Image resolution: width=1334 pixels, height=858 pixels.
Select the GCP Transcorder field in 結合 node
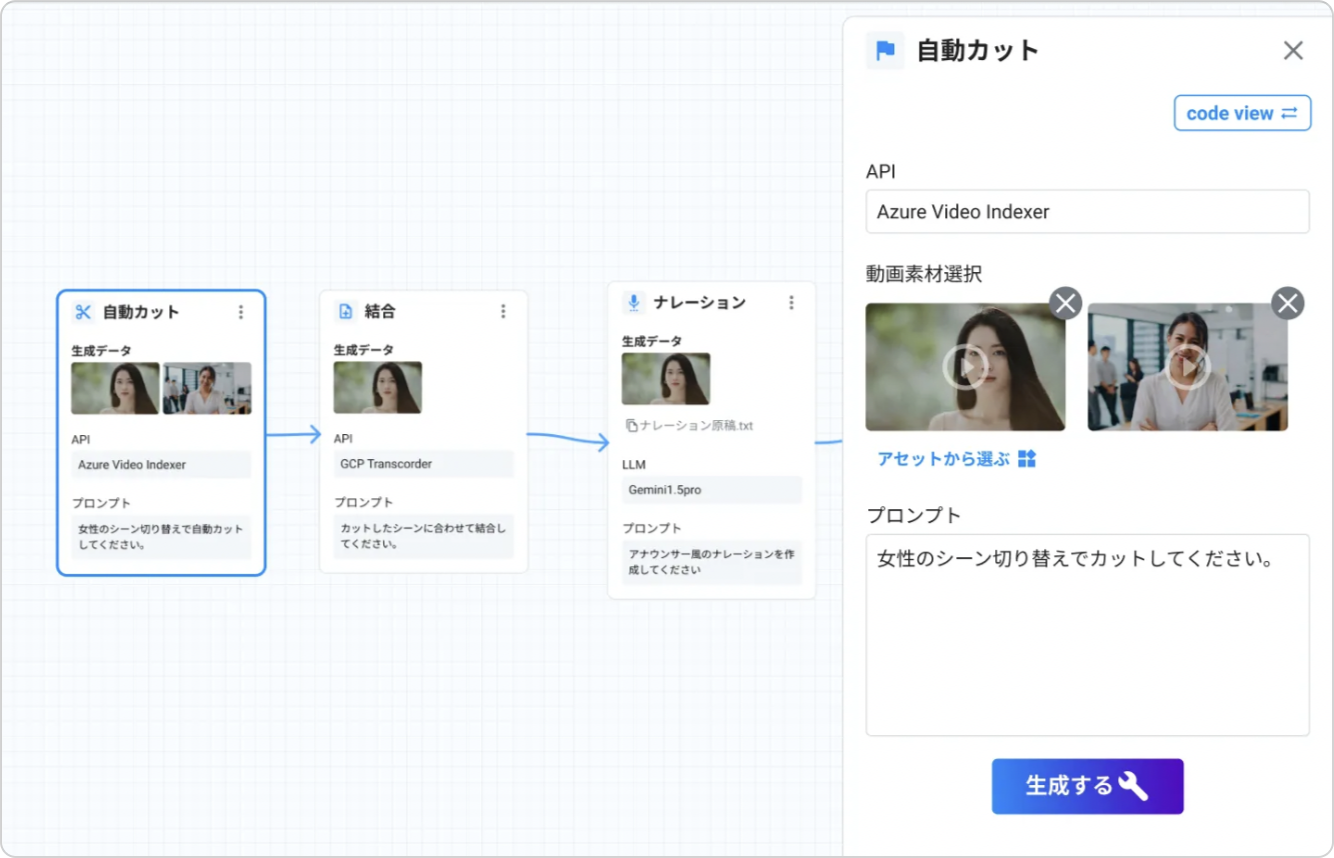pyautogui.click(x=423, y=464)
